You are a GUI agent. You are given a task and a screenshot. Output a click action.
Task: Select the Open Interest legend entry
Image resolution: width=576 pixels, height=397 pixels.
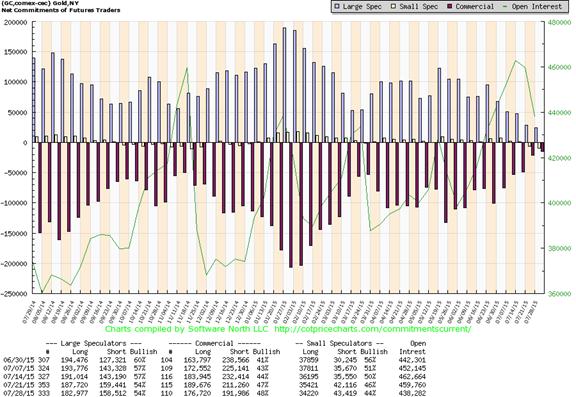pos(532,7)
